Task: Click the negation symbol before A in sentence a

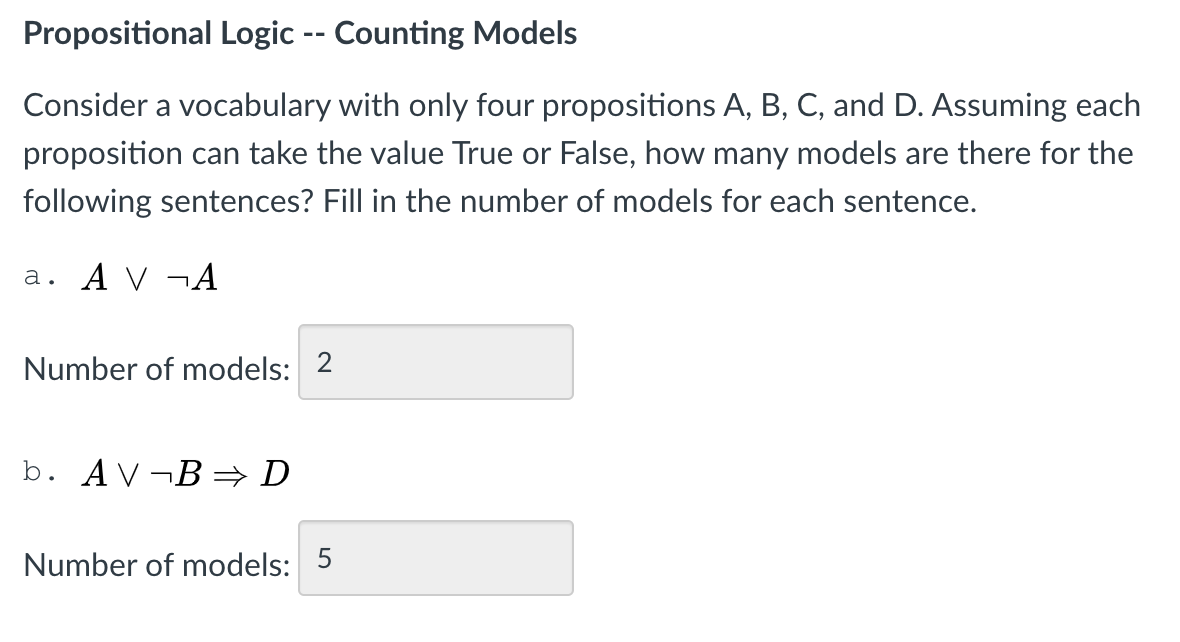Action: [176, 281]
